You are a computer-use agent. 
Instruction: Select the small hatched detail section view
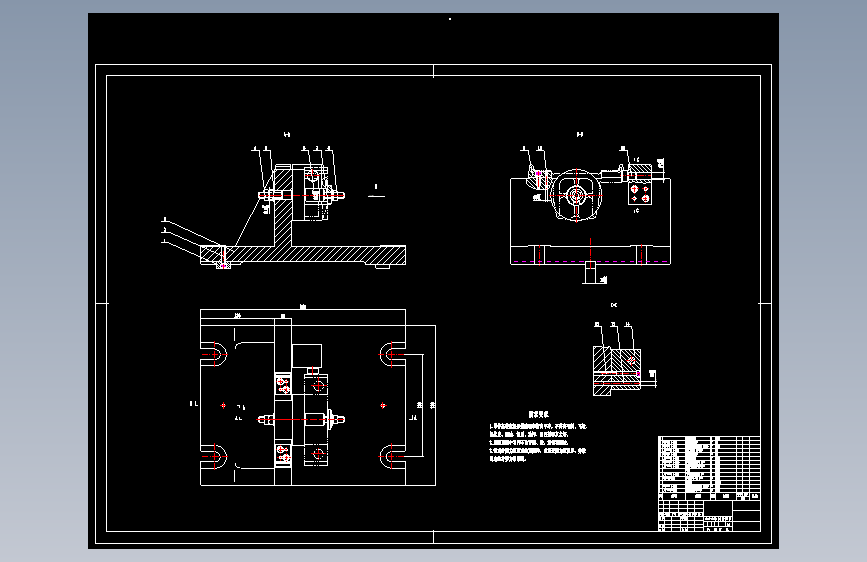click(617, 371)
